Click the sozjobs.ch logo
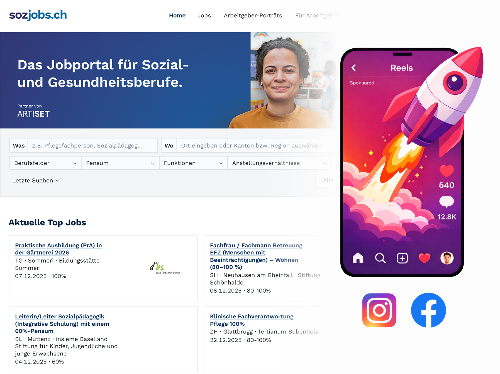500x374 pixels. click(x=38, y=15)
